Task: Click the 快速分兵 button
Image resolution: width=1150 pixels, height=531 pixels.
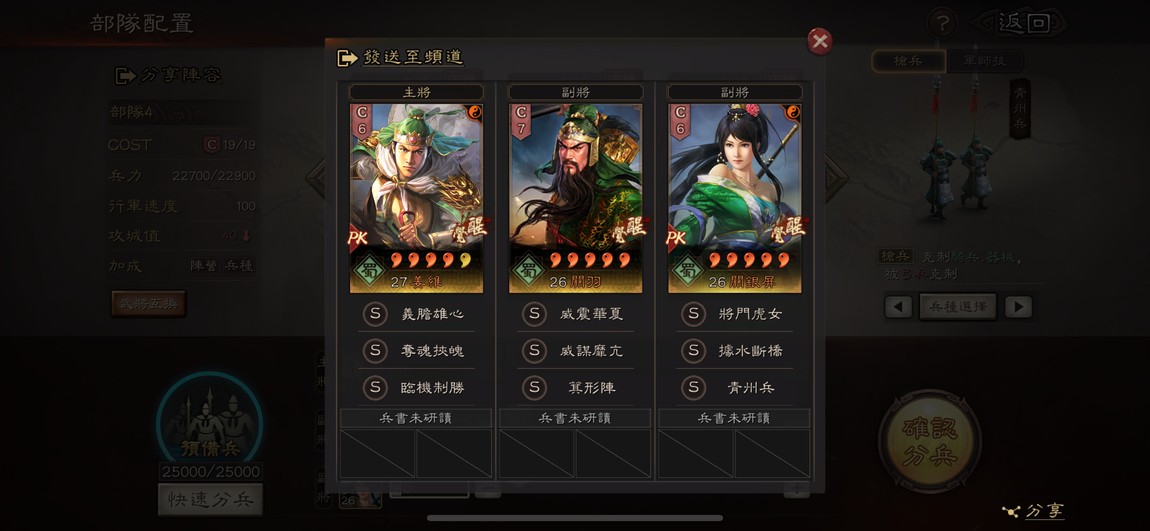Action: click(x=210, y=499)
